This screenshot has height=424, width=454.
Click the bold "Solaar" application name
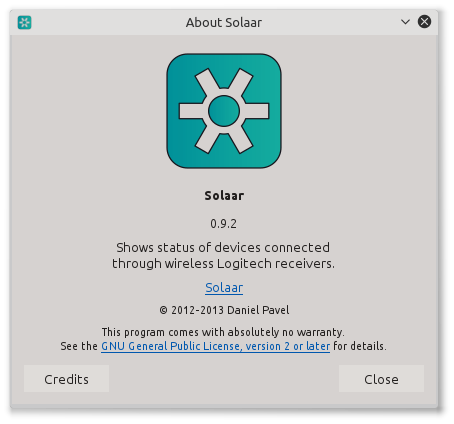(x=224, y=195)
